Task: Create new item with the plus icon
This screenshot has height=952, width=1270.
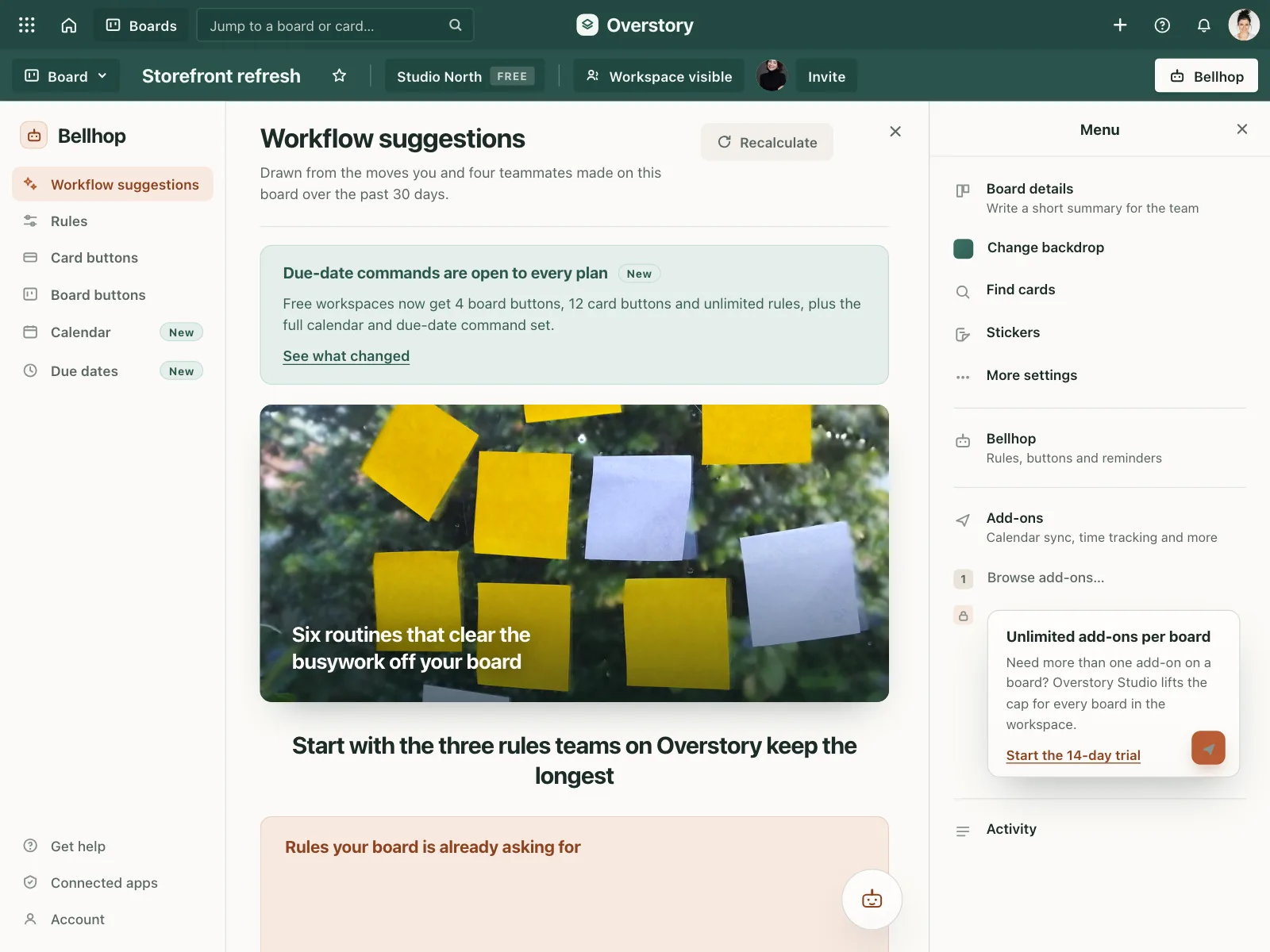Action: tap(1120, 25)
